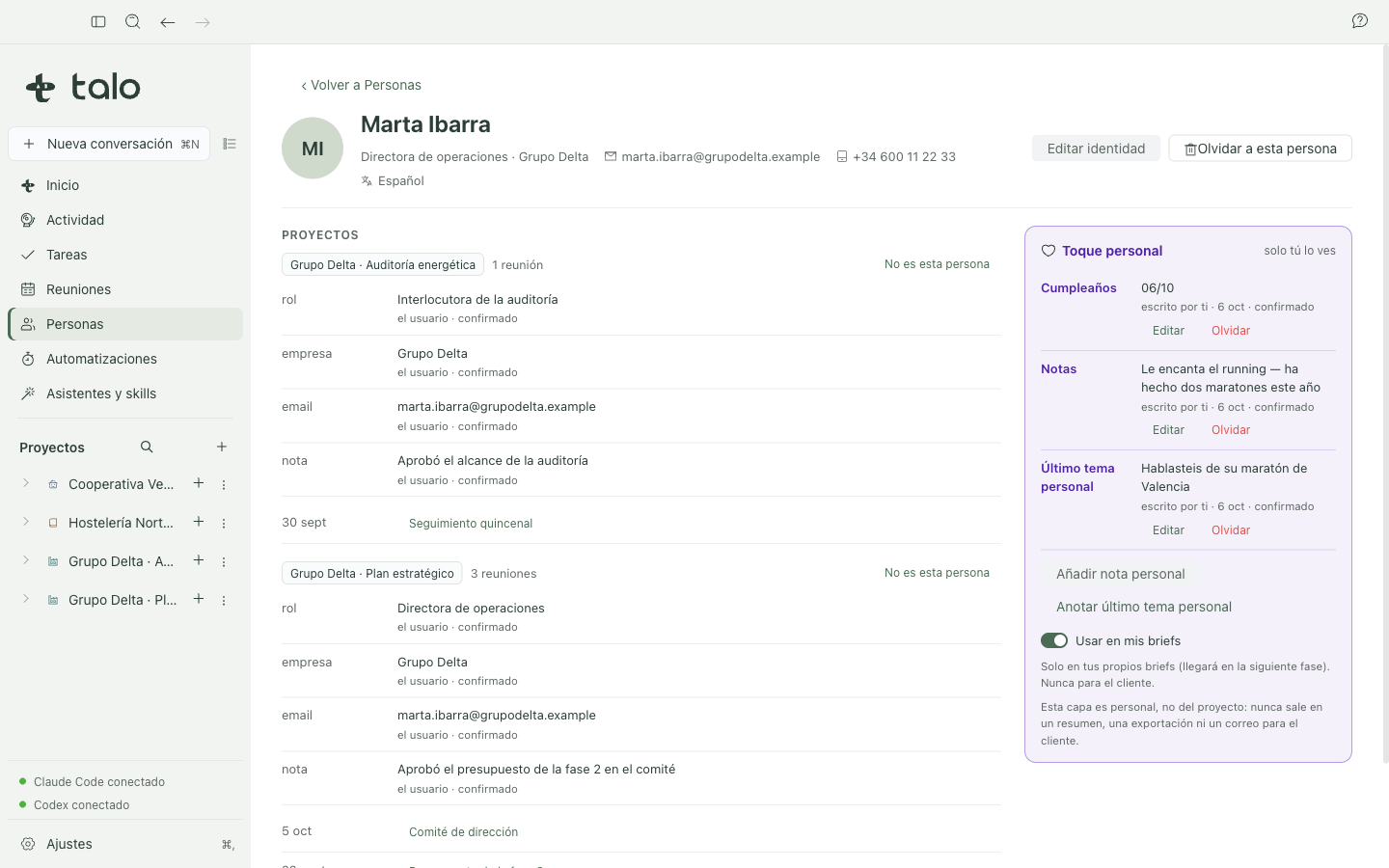Add conversation to Cooperativa Ve... project
This screenshot has width=1389, height=868.
[x=199, y=483]
